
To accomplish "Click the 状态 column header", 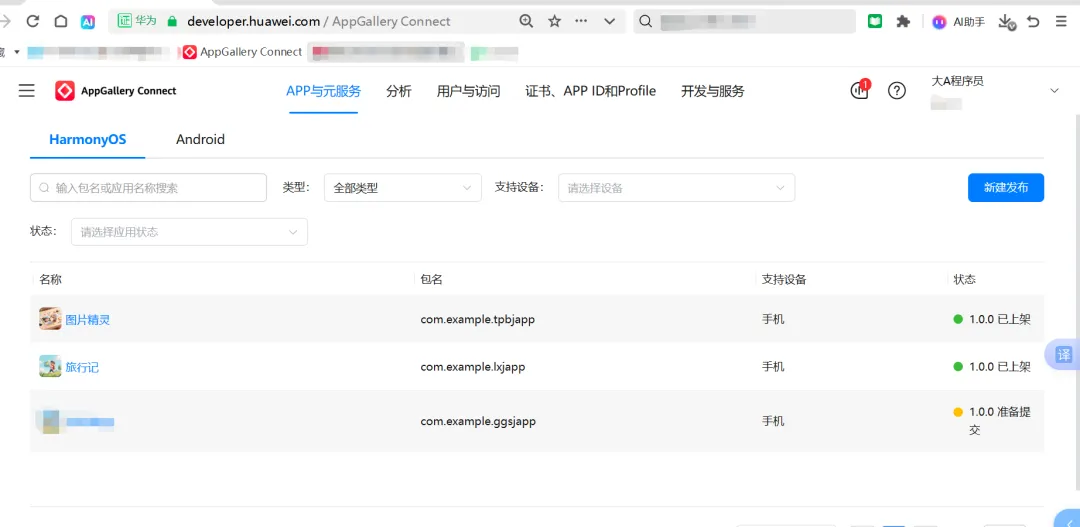I will pos(964,279).
